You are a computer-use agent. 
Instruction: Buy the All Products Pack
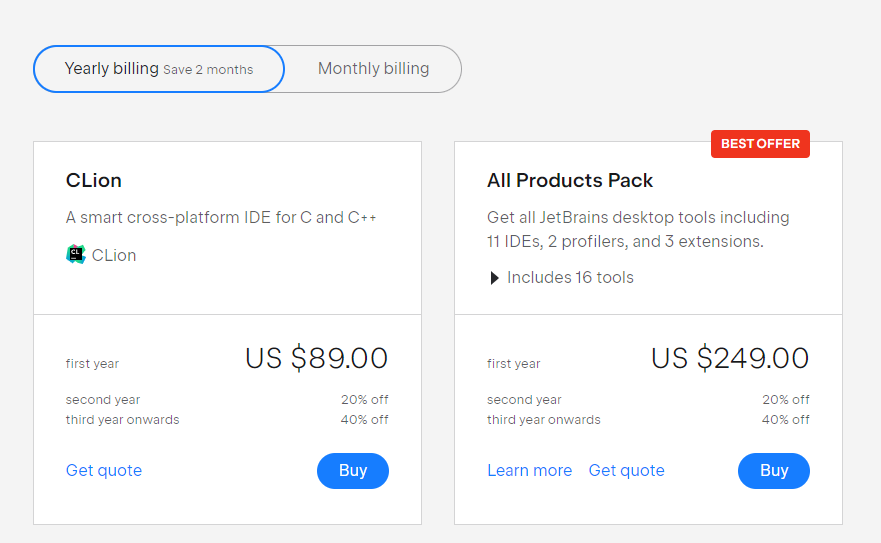[x=774, y=470]
